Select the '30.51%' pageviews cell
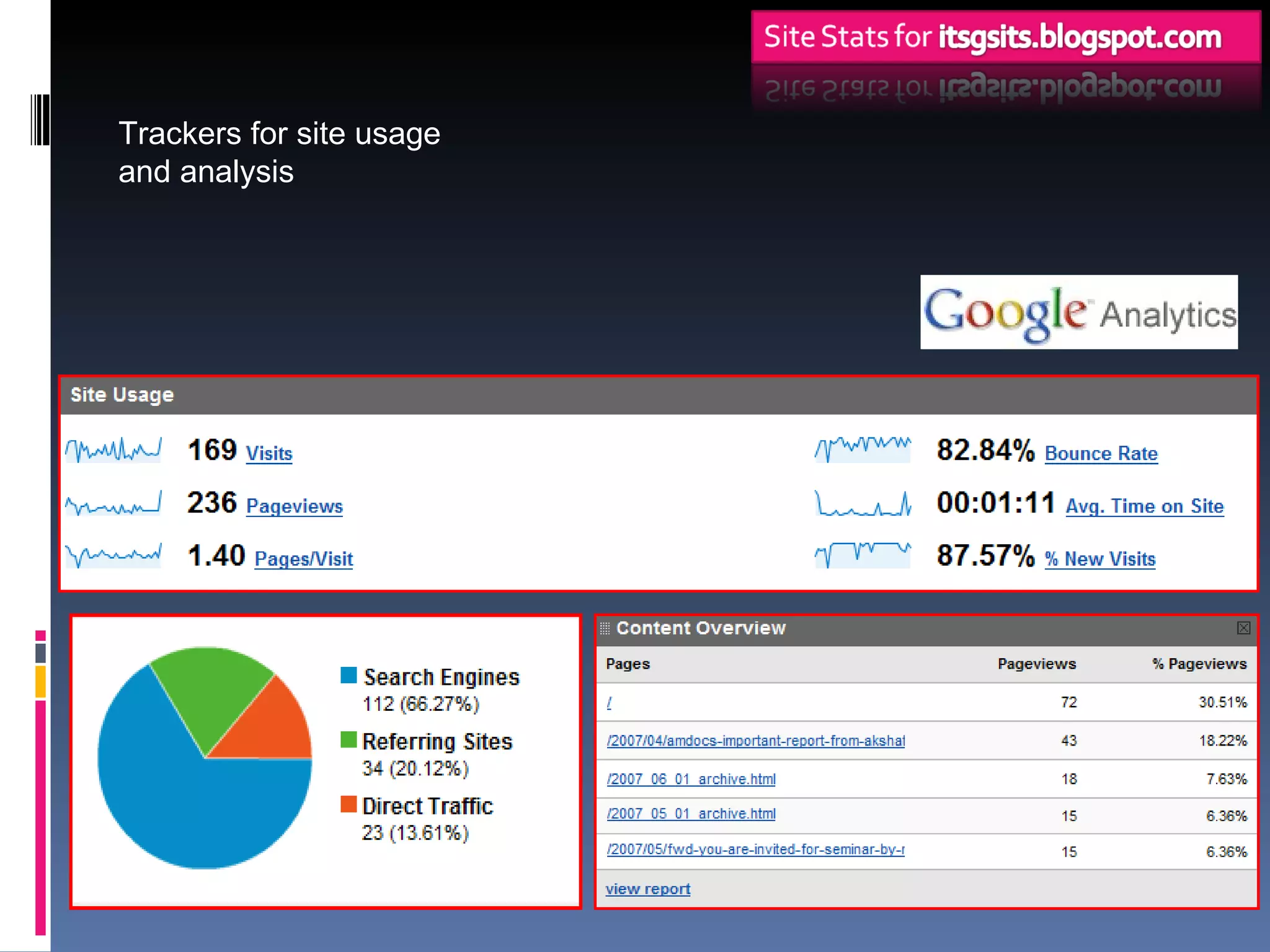Viewport: 1270px width, 952px height. (x=1222, y=702)
